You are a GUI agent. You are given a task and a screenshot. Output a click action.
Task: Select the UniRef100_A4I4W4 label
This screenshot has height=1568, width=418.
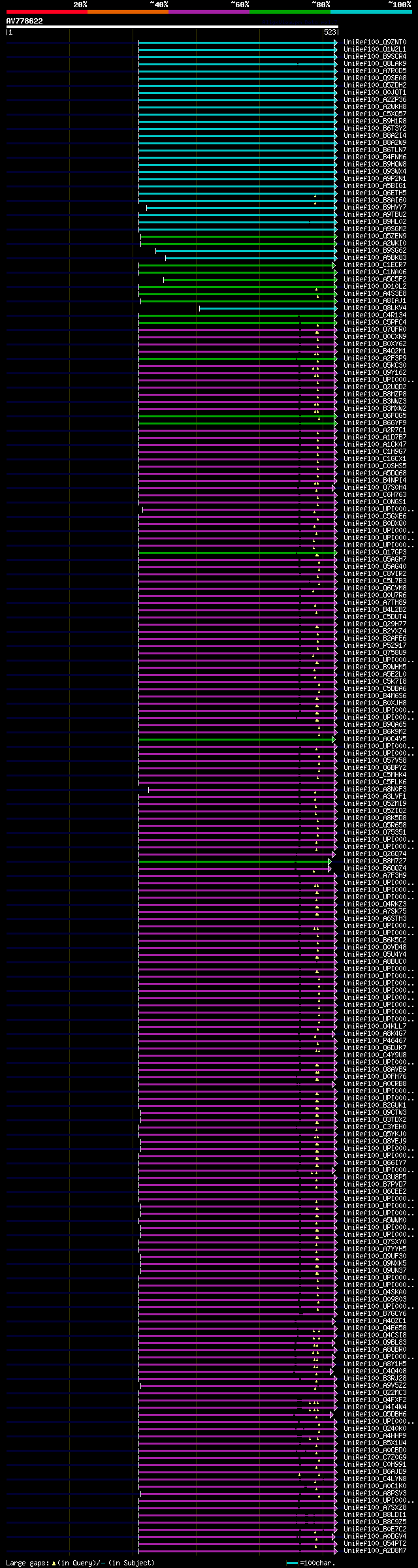(x=375, y=1407)
